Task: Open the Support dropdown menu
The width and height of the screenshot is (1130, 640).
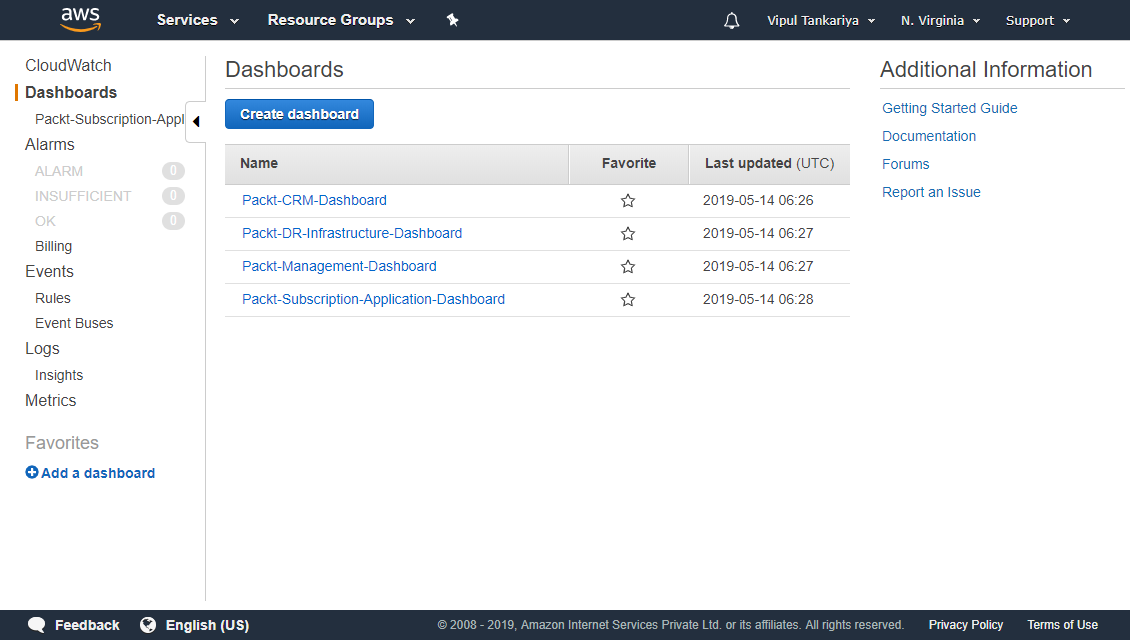Action: coord(1038,20)
